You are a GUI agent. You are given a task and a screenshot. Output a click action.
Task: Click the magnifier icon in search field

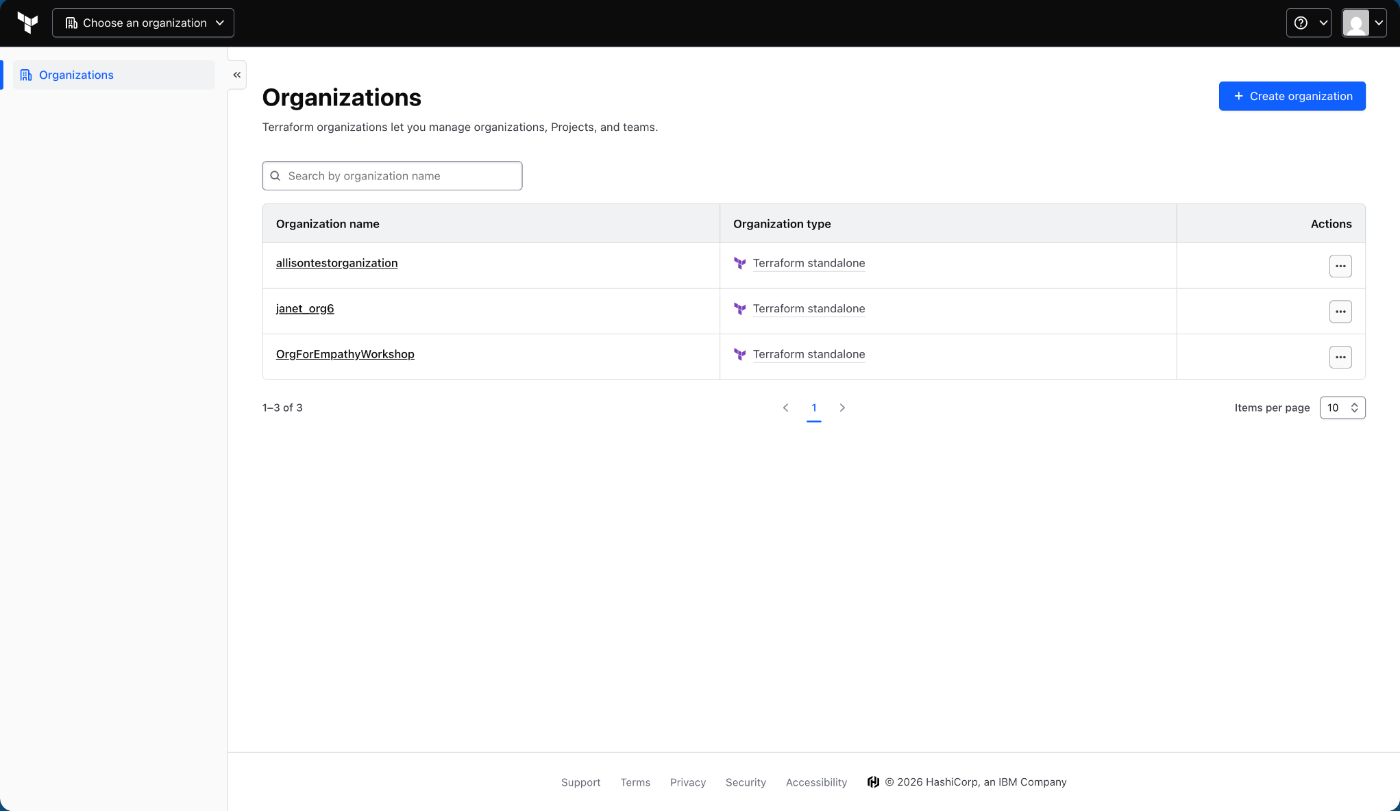pyautogui.click(x=275, y=176)
